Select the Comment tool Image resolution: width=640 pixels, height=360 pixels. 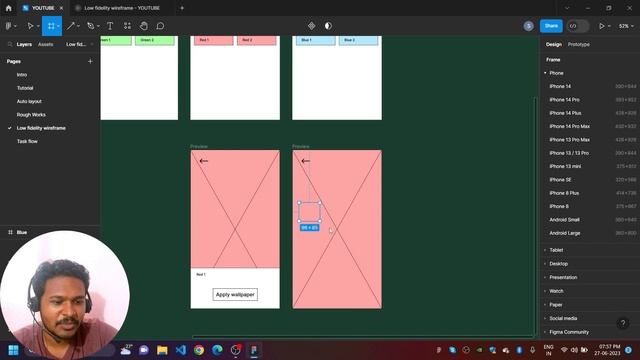160,26
